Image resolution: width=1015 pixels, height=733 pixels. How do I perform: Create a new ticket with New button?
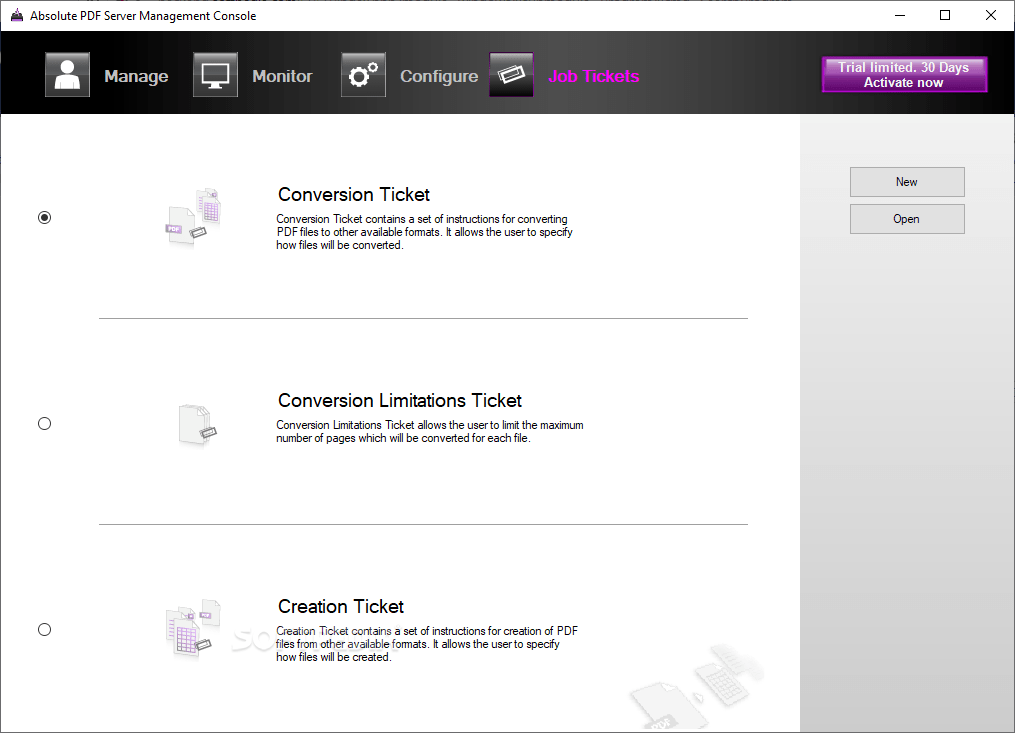coord(907,182)
